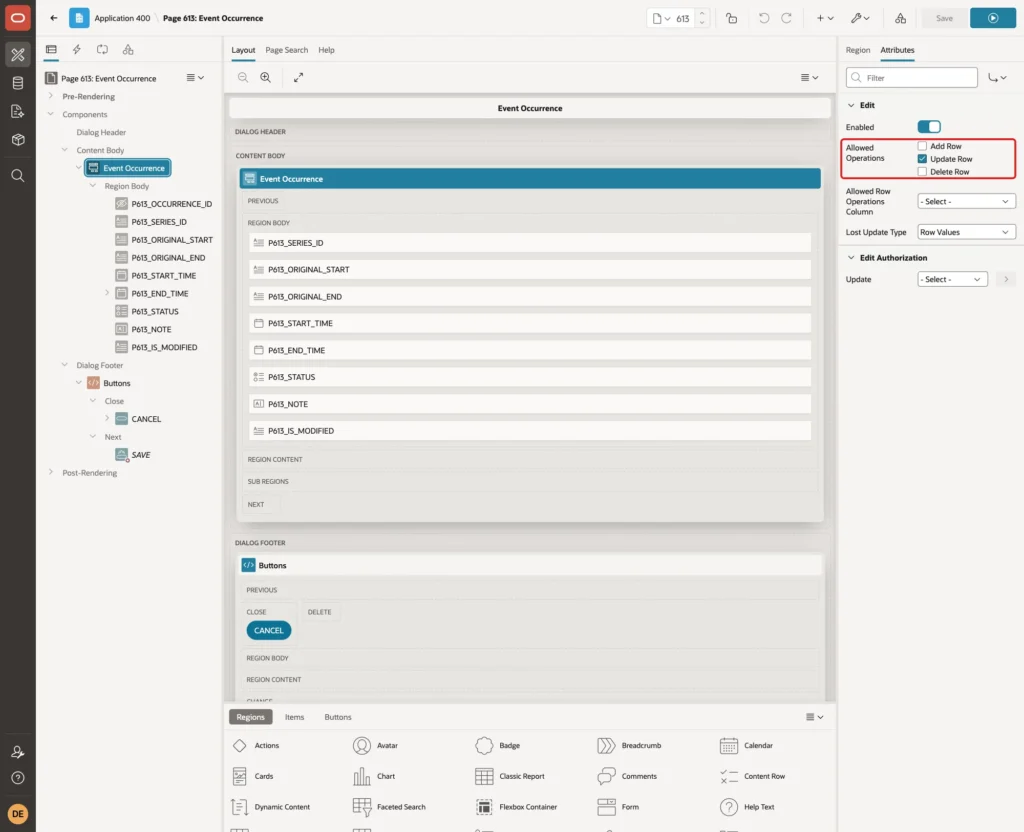Click the Undo arrow in toolbar
The image size is (1024, 832).
coord(763,18)
